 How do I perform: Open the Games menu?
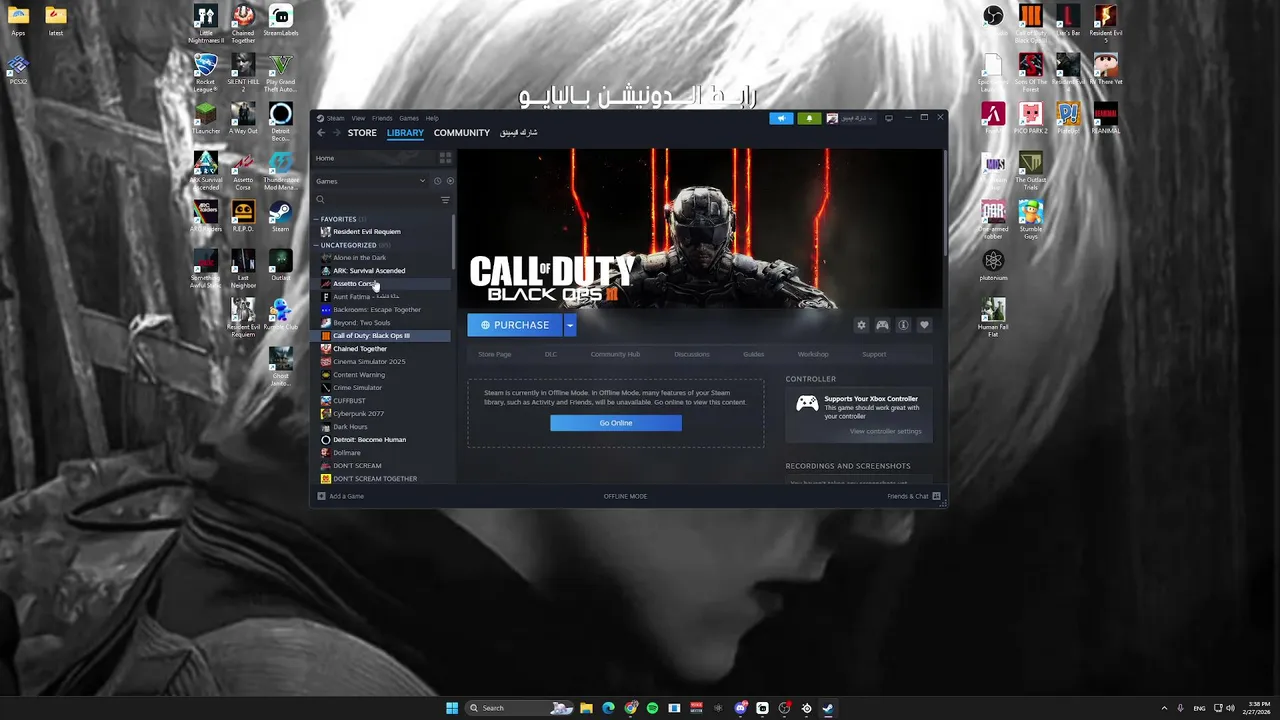[x=409, y=118]
